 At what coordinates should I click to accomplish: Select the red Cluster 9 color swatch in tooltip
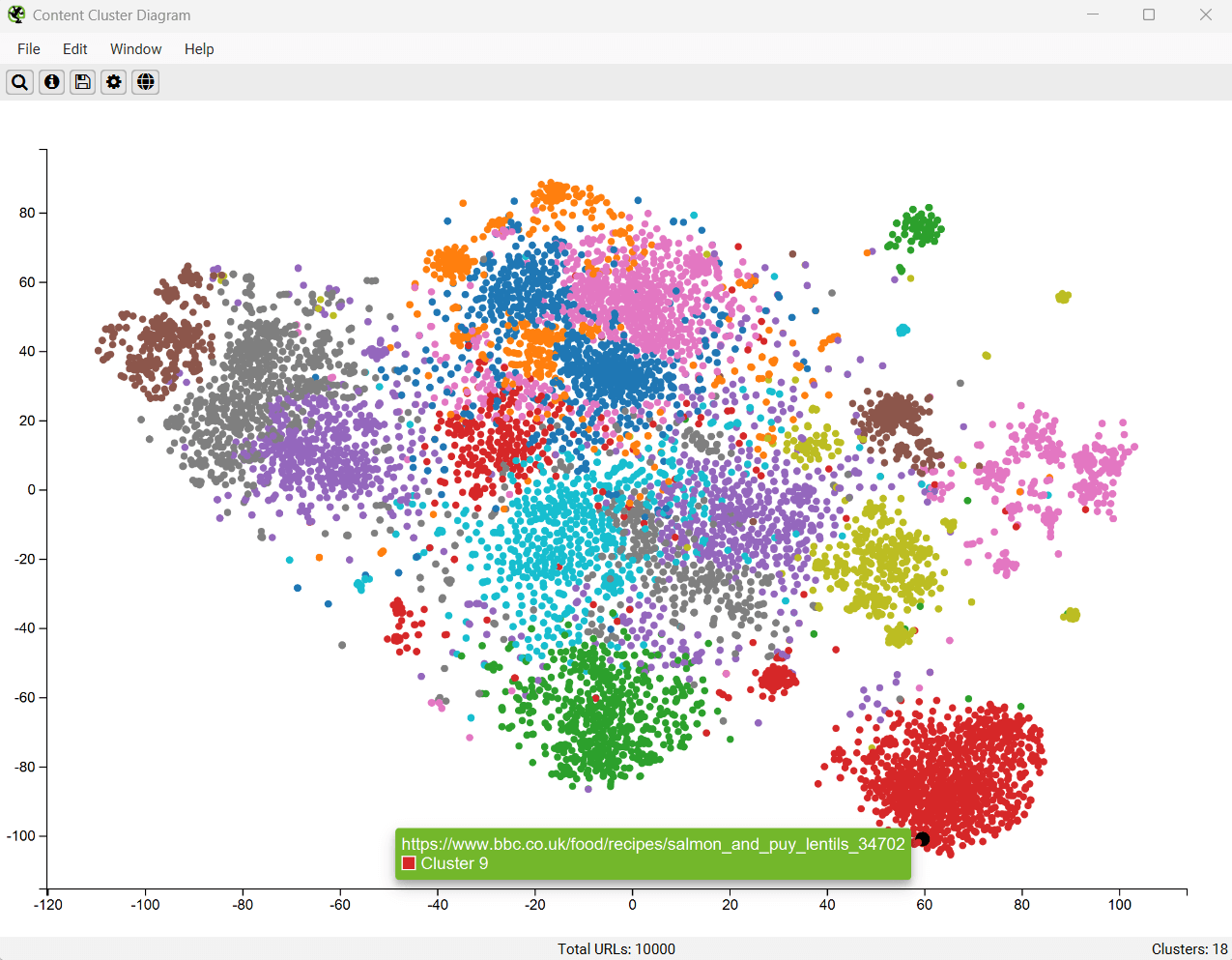(409, 863)
